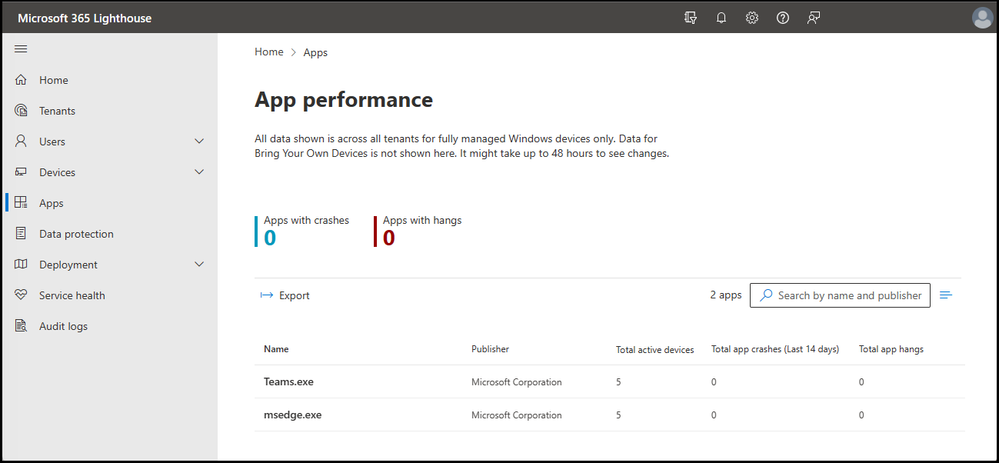Expand the Devices menu chevron

tap(199, 172)
